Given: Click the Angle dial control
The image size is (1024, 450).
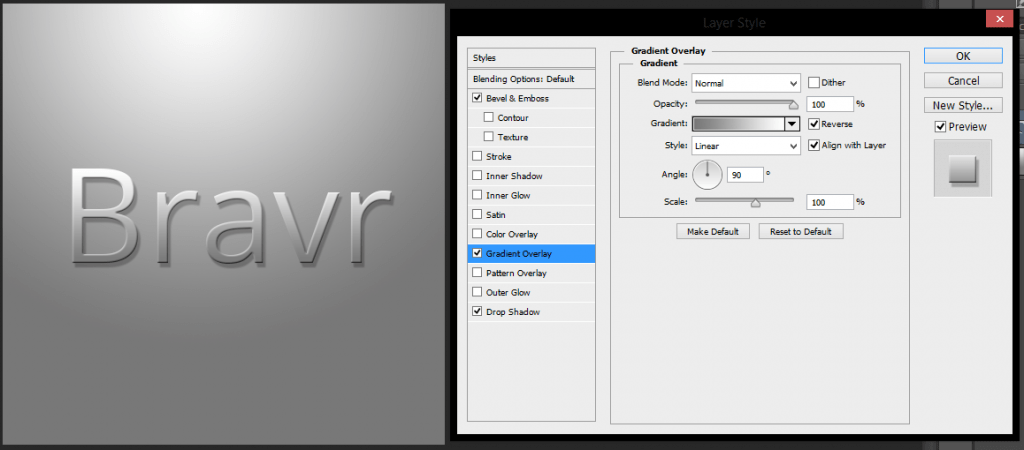Looking at the screenshot, I should pos(707,174).
